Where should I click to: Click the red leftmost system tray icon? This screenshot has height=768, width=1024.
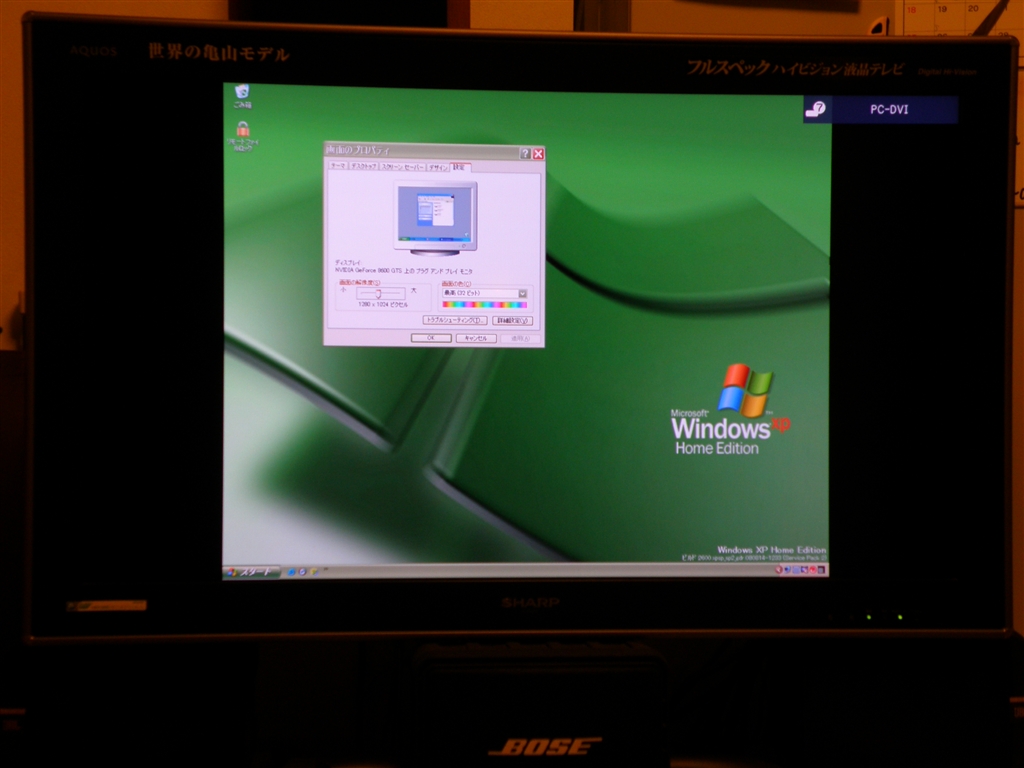coord(778,569)
